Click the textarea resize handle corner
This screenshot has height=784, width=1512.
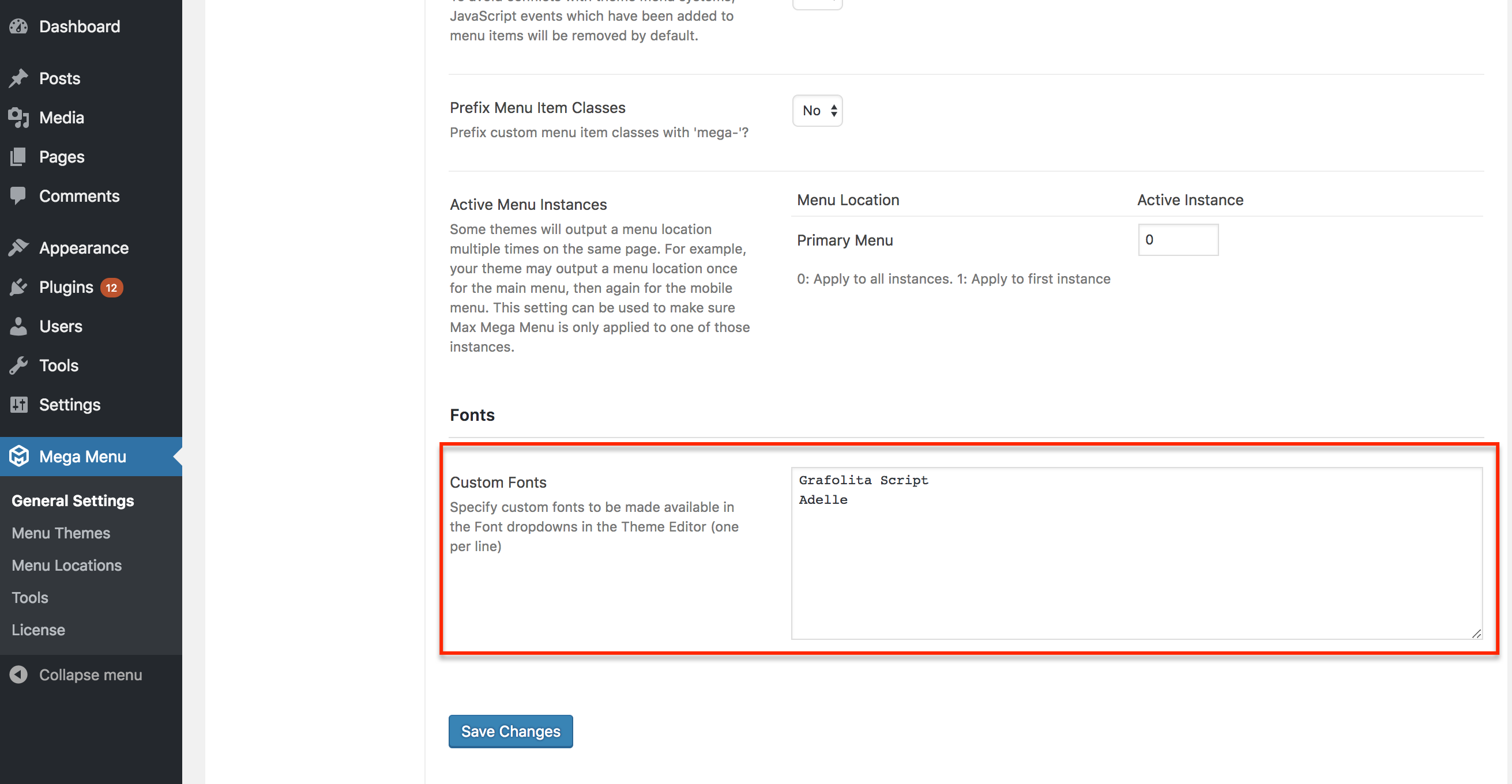pyautogui.click(x=1476, y=633)
